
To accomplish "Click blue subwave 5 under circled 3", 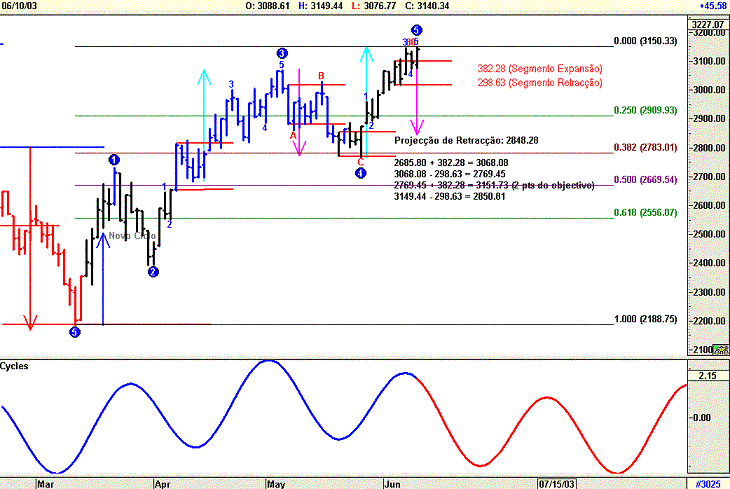I will (x=282, y=65).
